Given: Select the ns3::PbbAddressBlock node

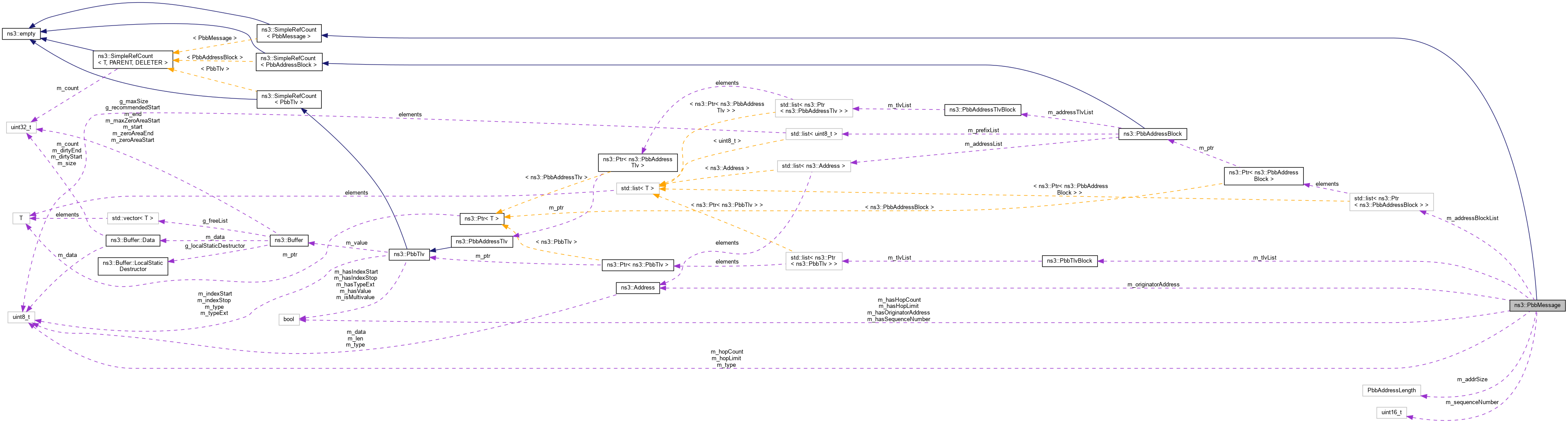Looking at the screenshot, I should (1153, 134).
